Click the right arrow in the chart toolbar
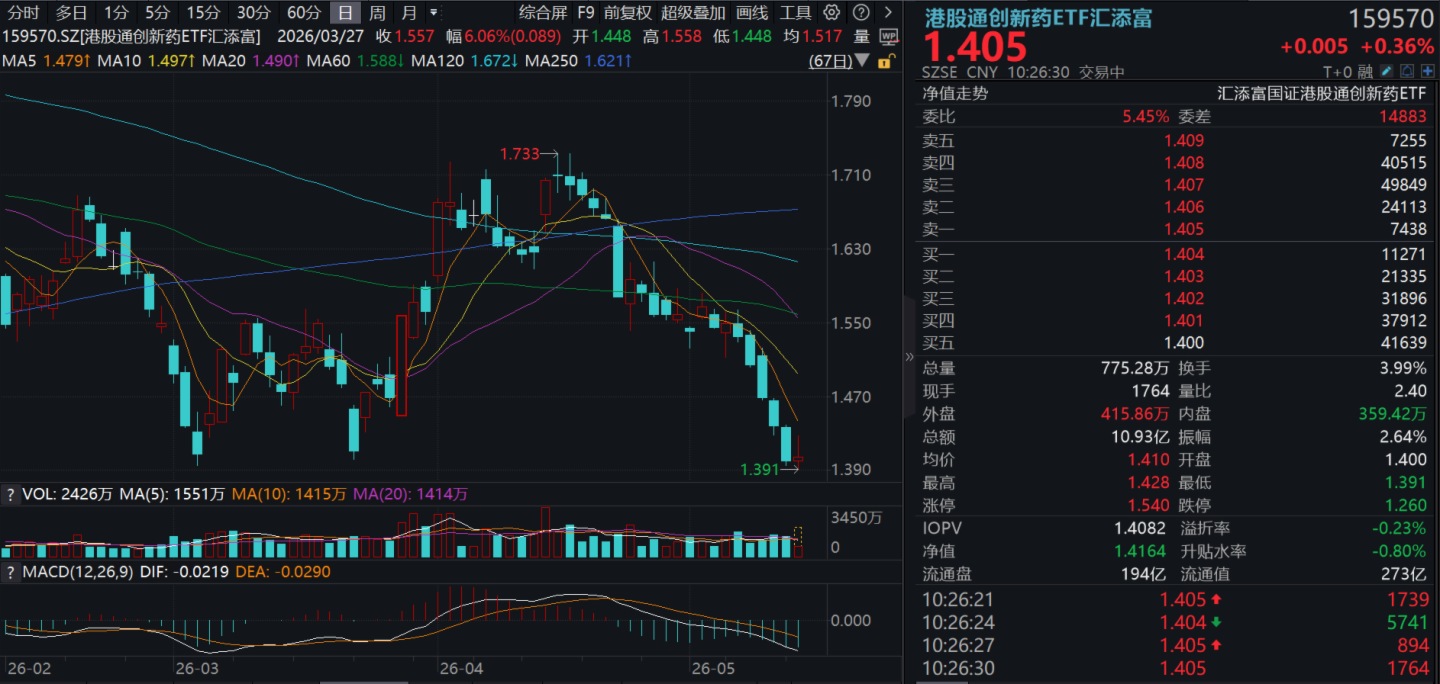 click(x=887, y=13)
